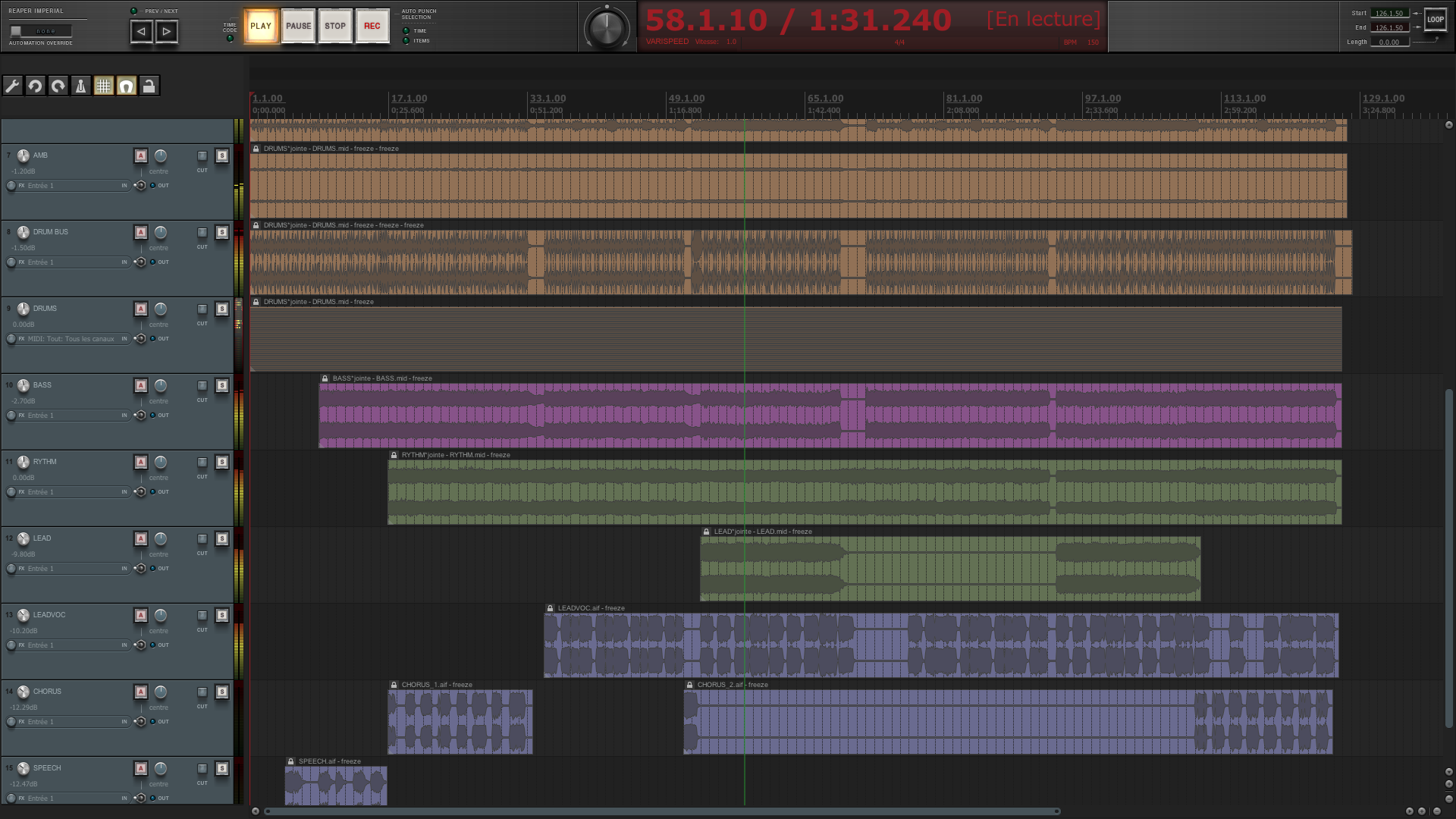This screenshot has height=819, width=1456.
Task: Toggle the LOOP button
Action: click(x=1435, y=20)
